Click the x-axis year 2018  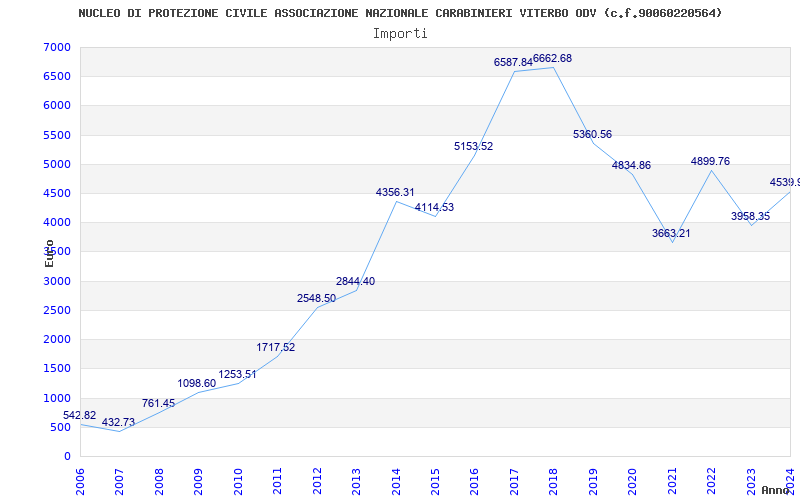pyautogui.click(x=554, y=482)
